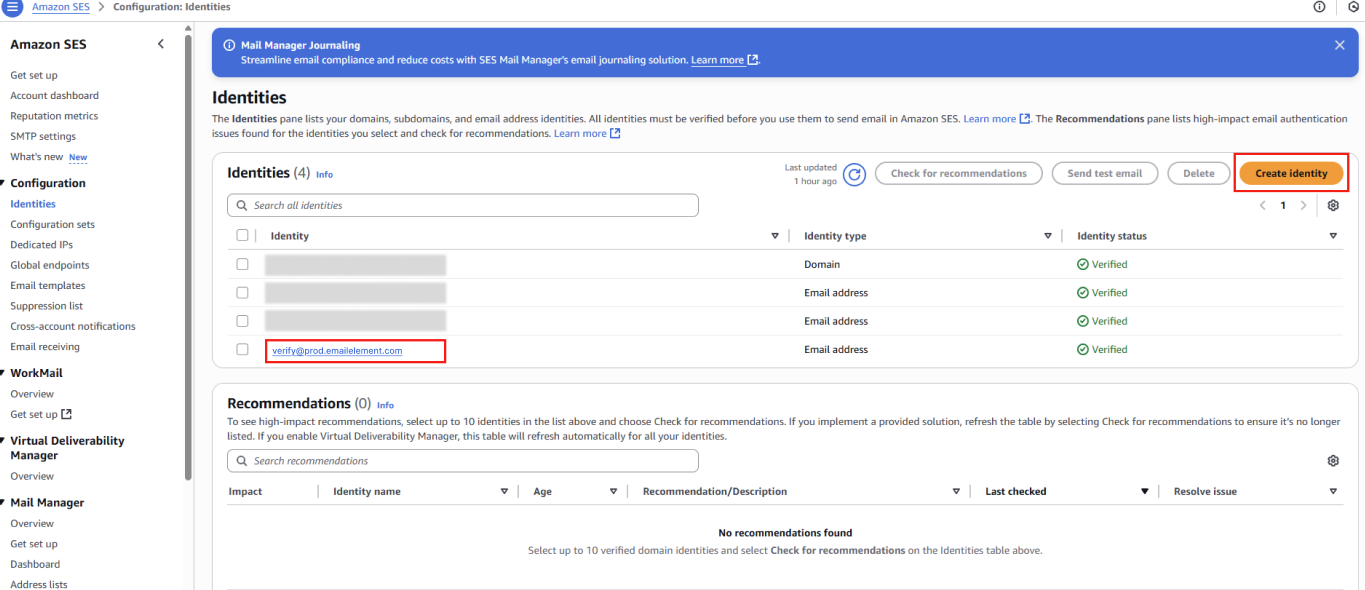Screen dimensions: 1365x590
Task: Sort by Recommendation/Description column arrow
Action: click(957, 491)
